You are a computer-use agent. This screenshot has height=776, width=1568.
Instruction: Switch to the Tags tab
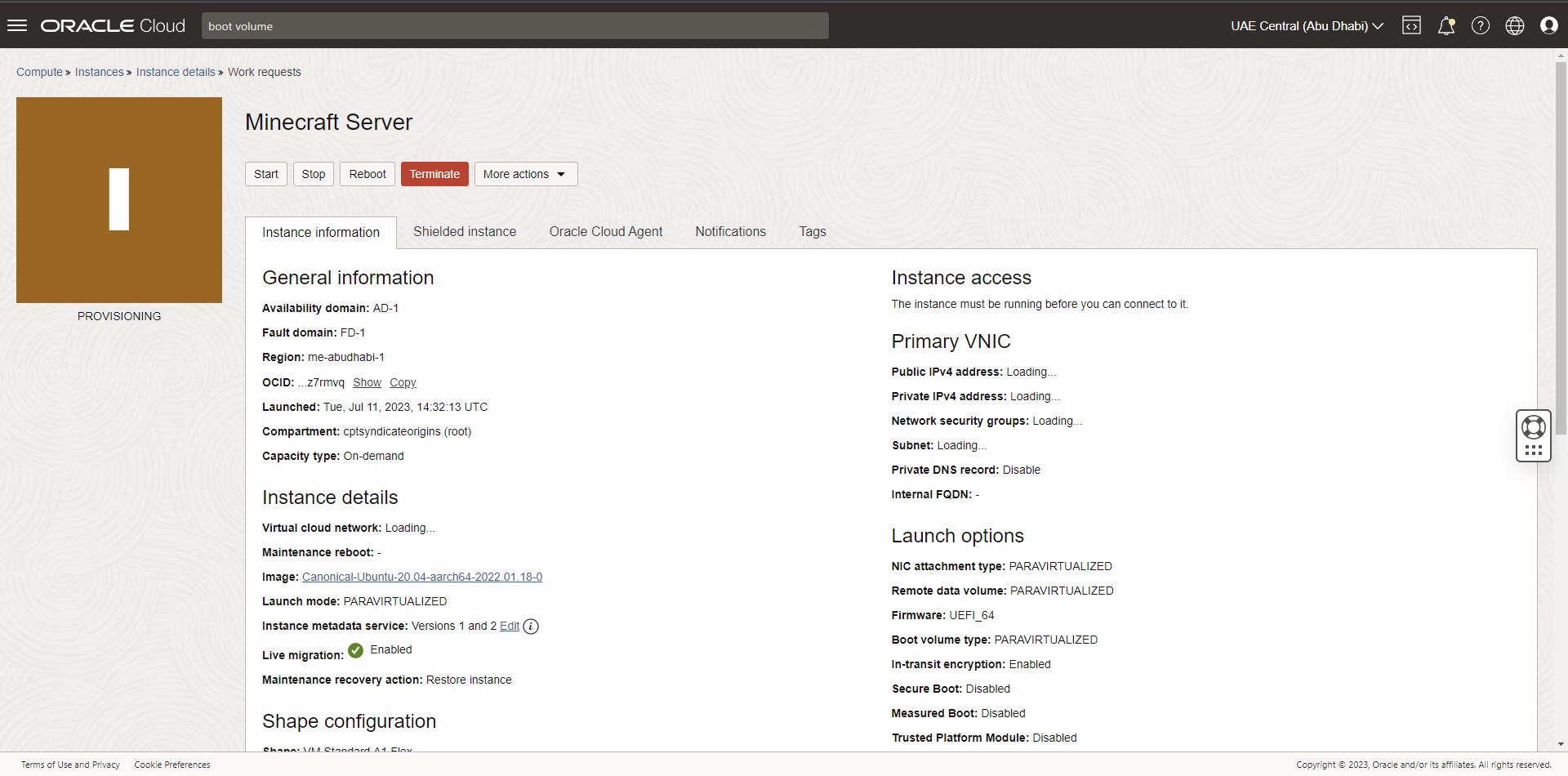pos(813,232)
